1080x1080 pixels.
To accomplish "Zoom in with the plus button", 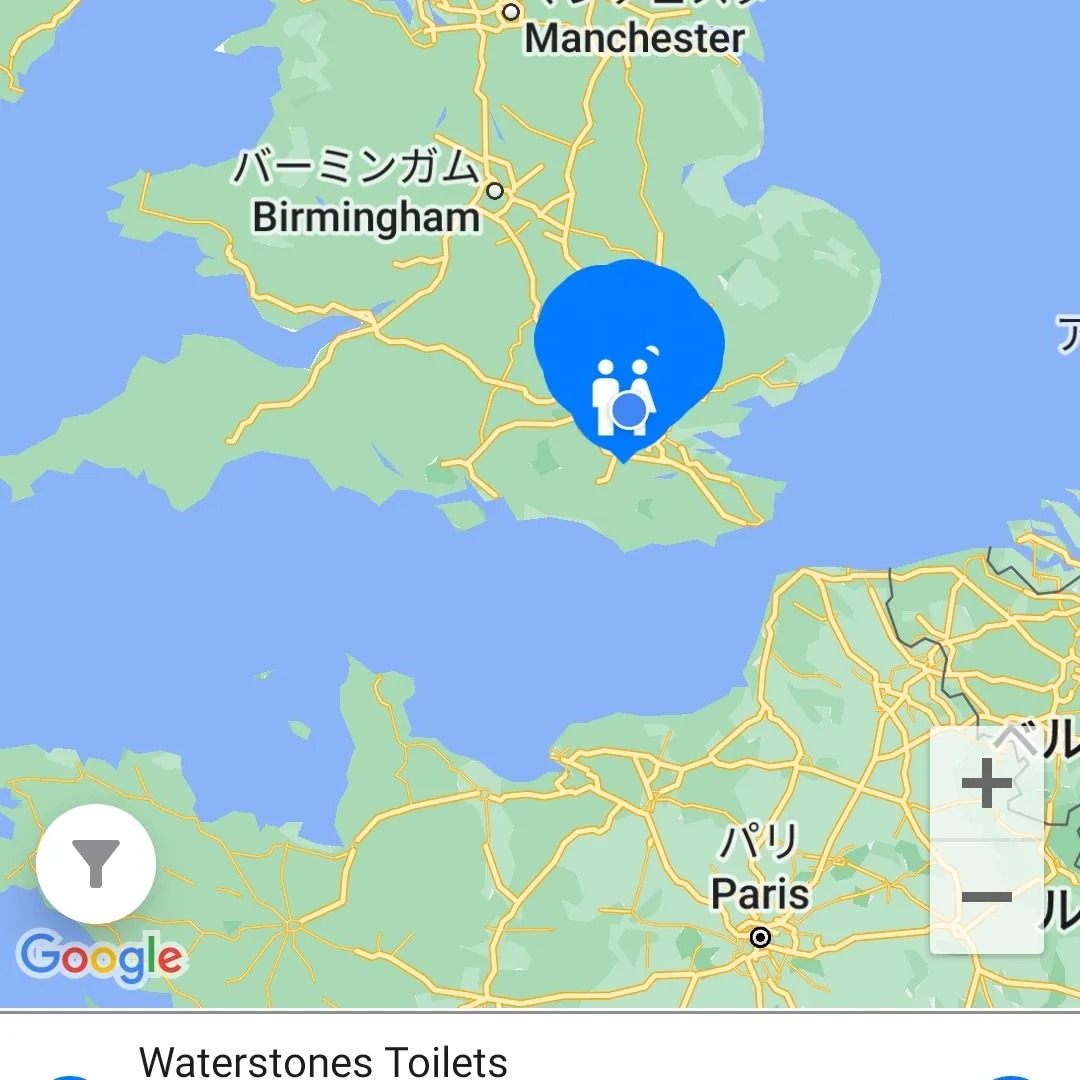I will pyautogui.click(x=986, y=783).
